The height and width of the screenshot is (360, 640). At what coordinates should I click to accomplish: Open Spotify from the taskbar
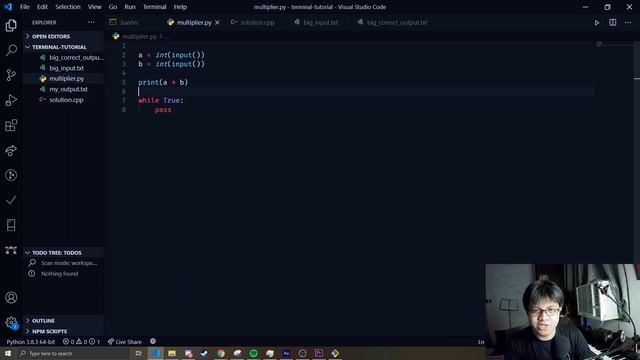coord(253,353)
